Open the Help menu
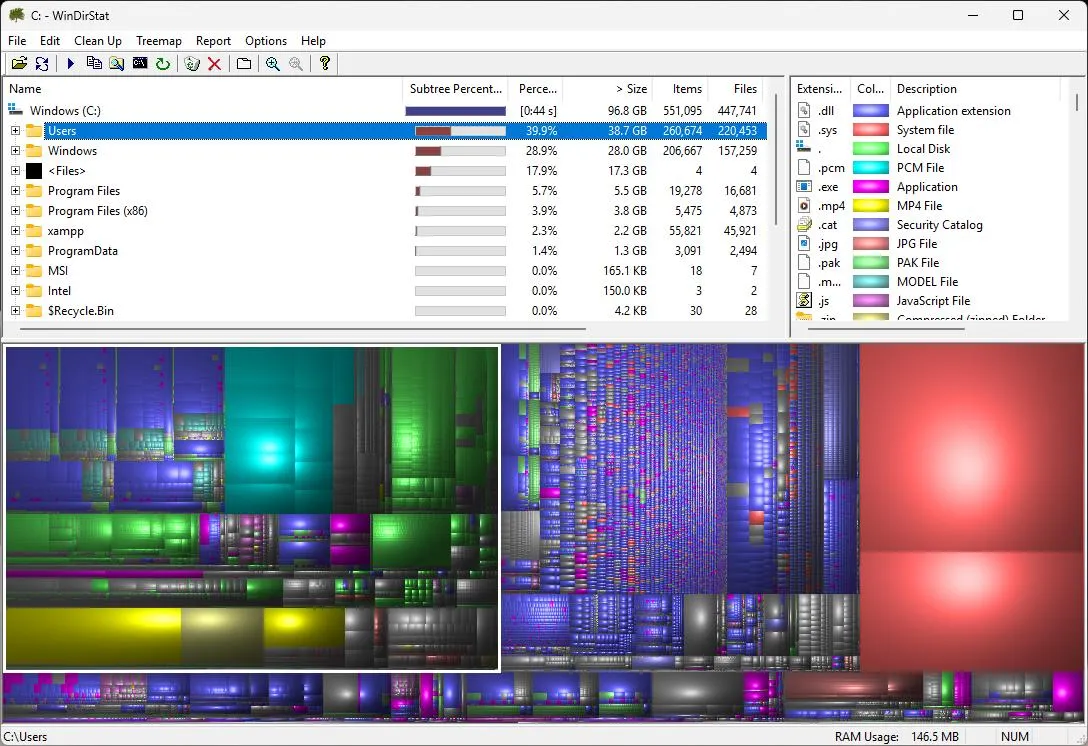1088x746 pixels. tap(313, 40)
